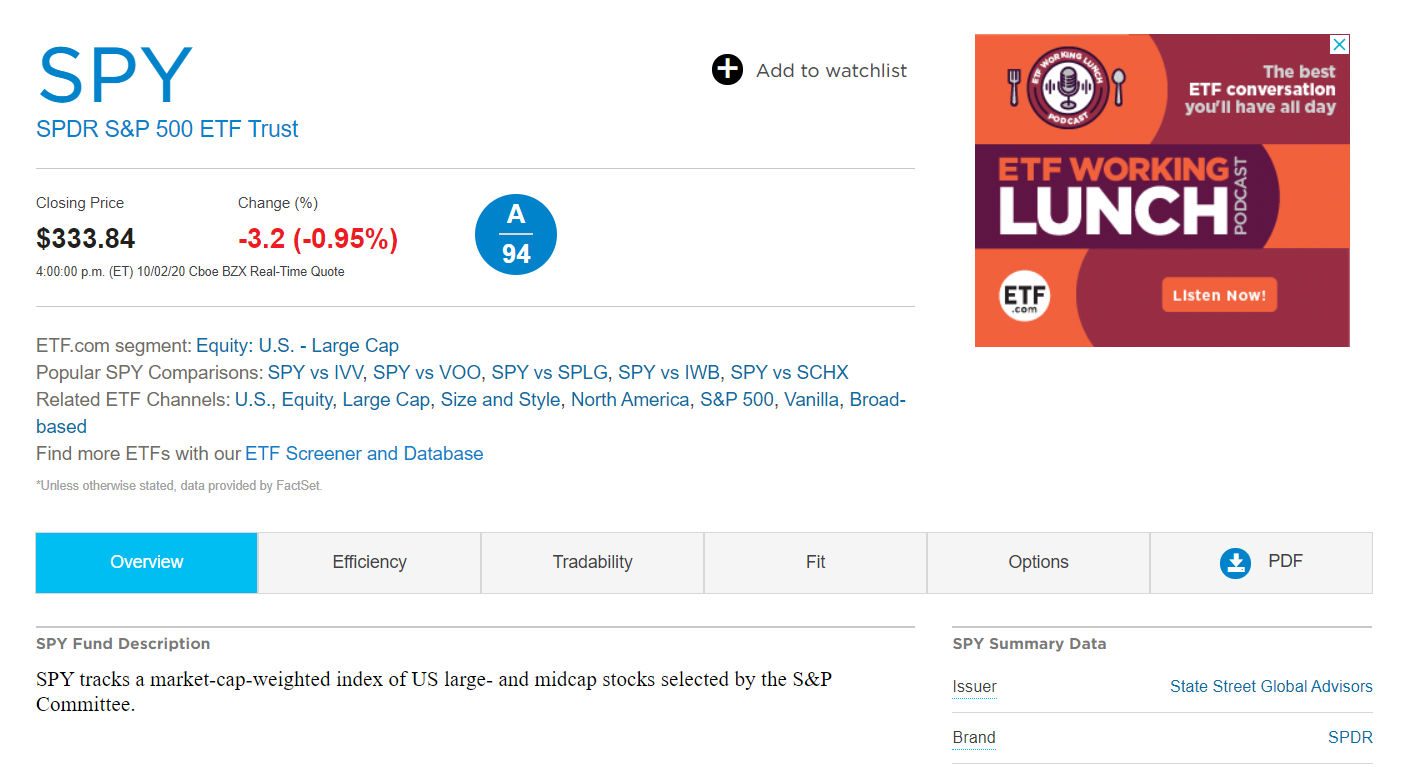The height and width of the screenshot is (767, 1406).
Task: Open Size and Style channel link
Action: pyautogui.click(x=500, y=400)
